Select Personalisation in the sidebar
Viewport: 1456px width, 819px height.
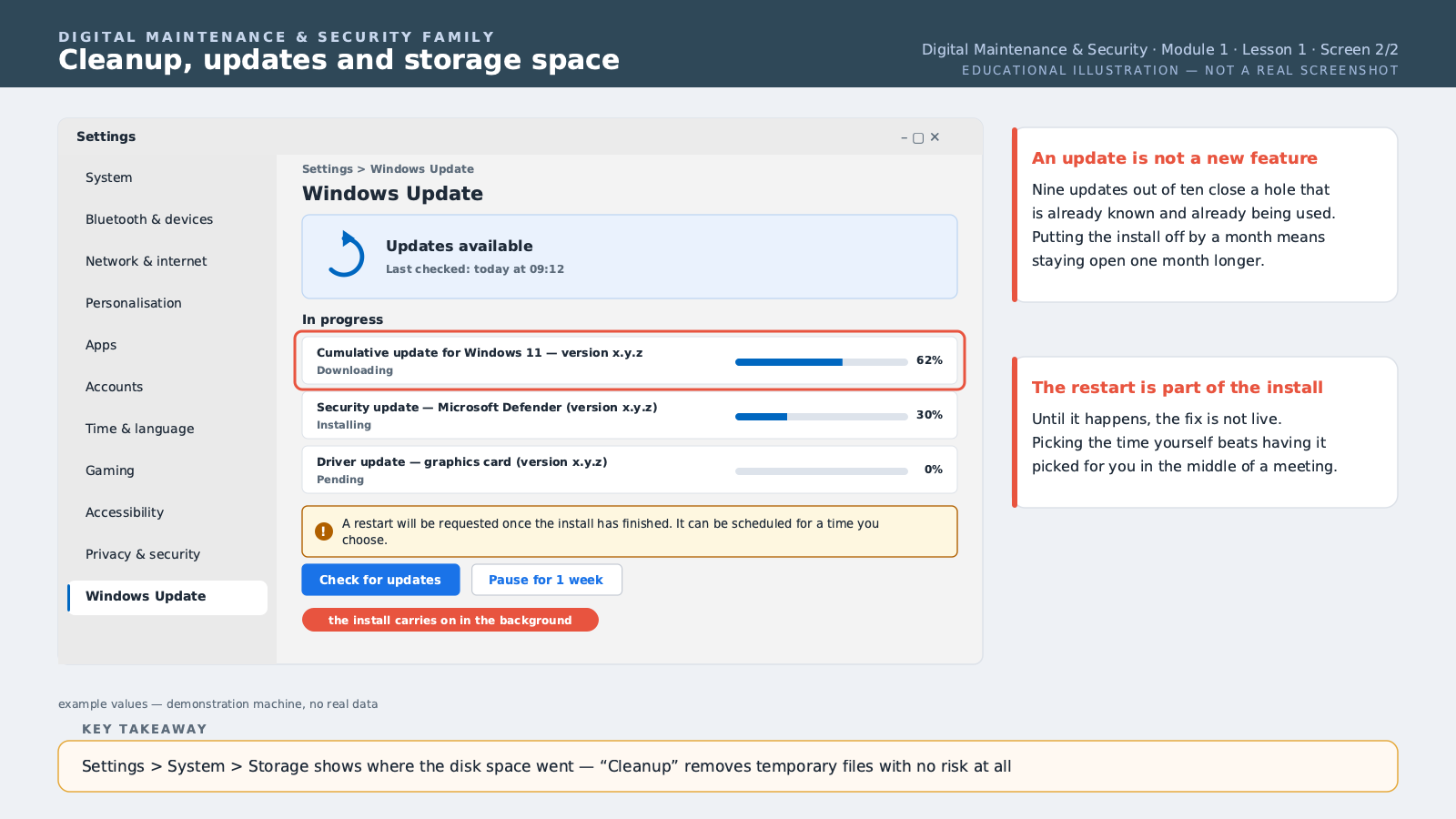point(167,303)
